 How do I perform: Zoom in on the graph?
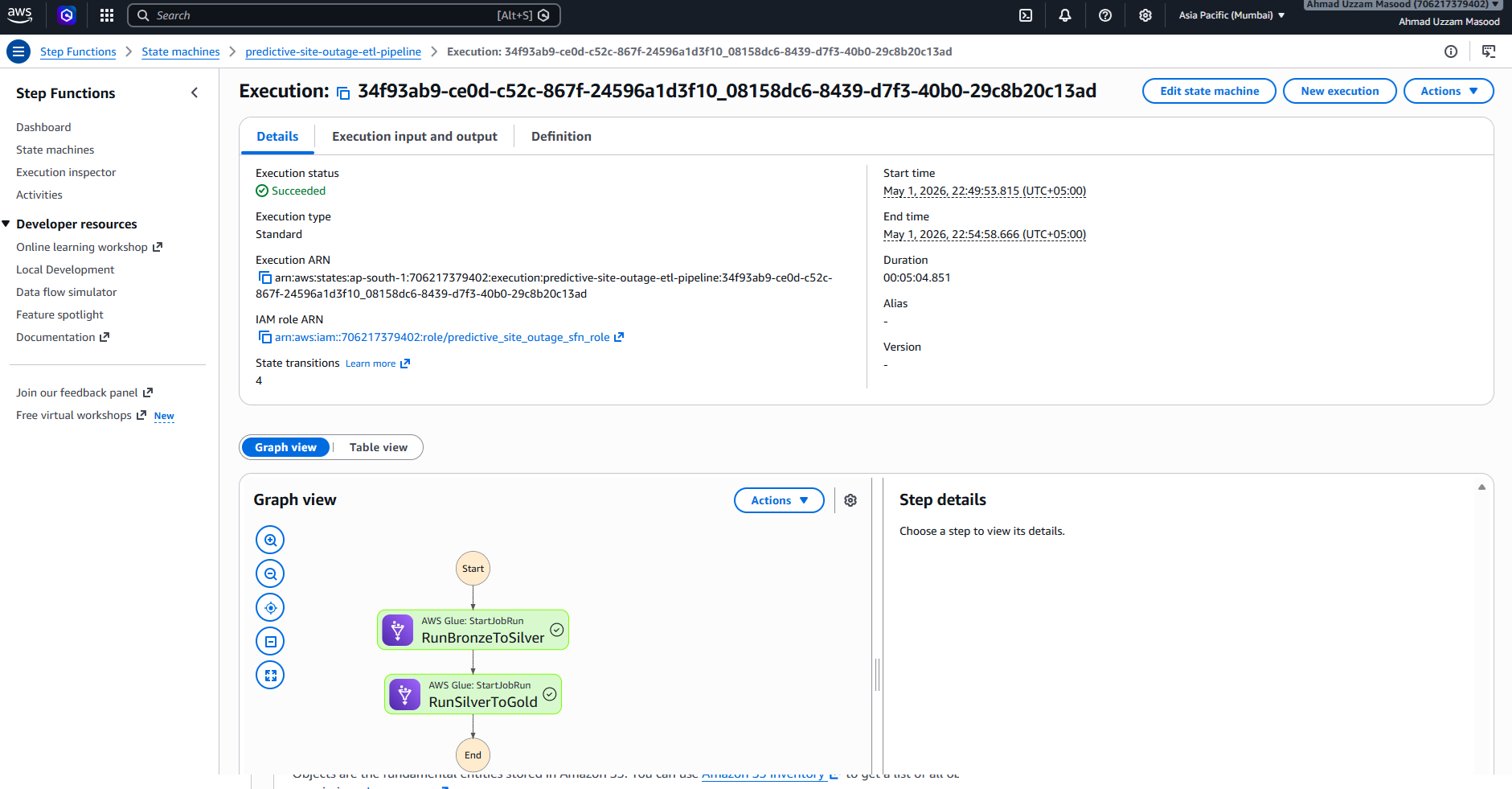(x=270, y=540)
